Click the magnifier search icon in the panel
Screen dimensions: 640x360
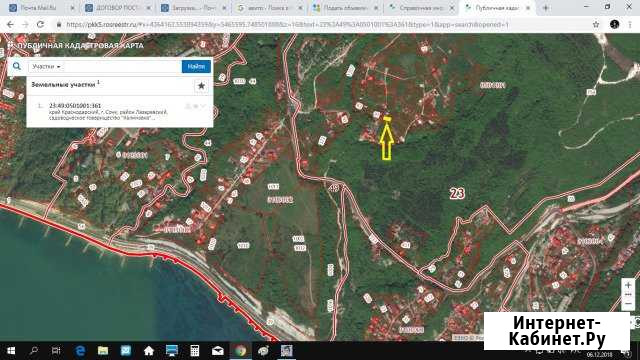coord(17,66)
